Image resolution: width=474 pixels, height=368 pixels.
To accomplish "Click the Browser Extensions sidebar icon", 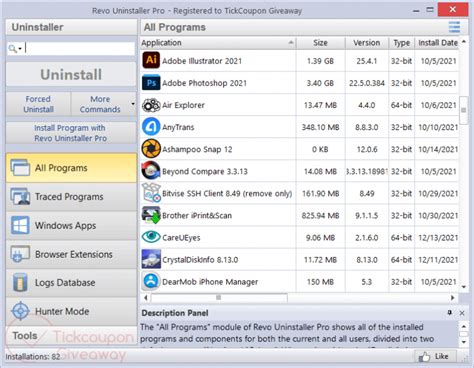I will 20,254.
